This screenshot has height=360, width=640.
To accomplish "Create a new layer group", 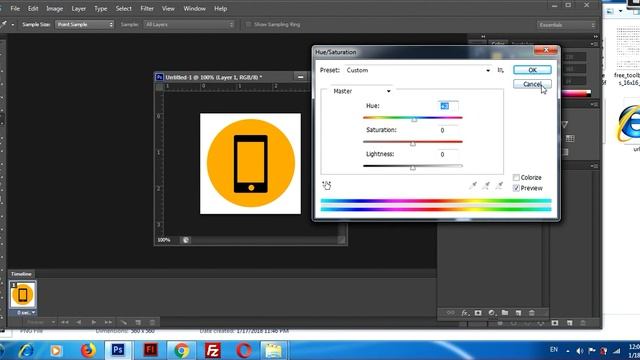I will coord(505,313).
